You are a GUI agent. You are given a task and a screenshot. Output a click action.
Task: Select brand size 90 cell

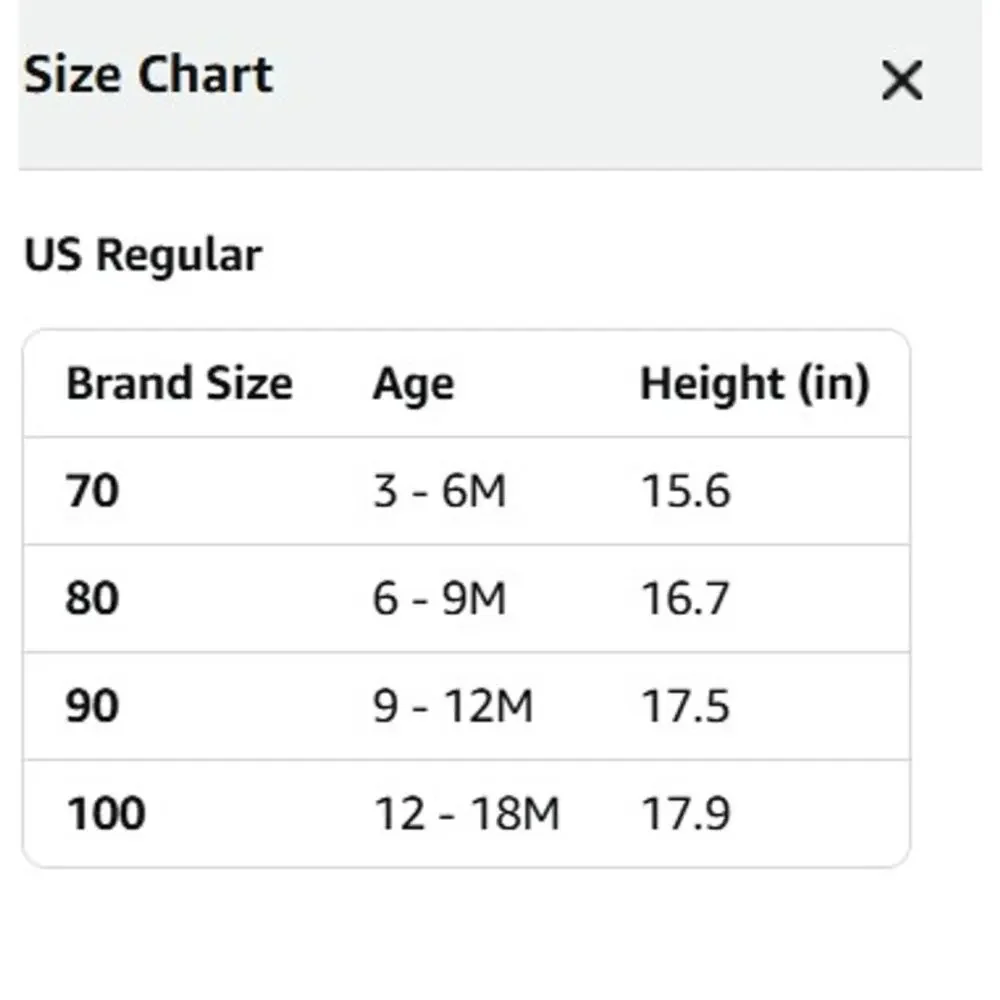[x=92, y=706]
